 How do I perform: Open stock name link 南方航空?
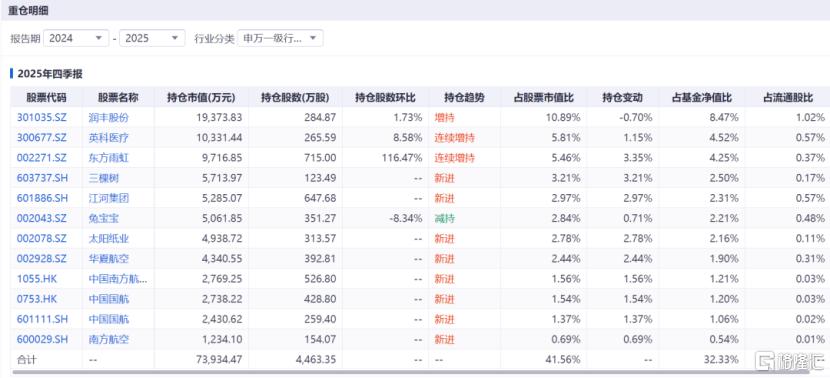click(109, 339)
